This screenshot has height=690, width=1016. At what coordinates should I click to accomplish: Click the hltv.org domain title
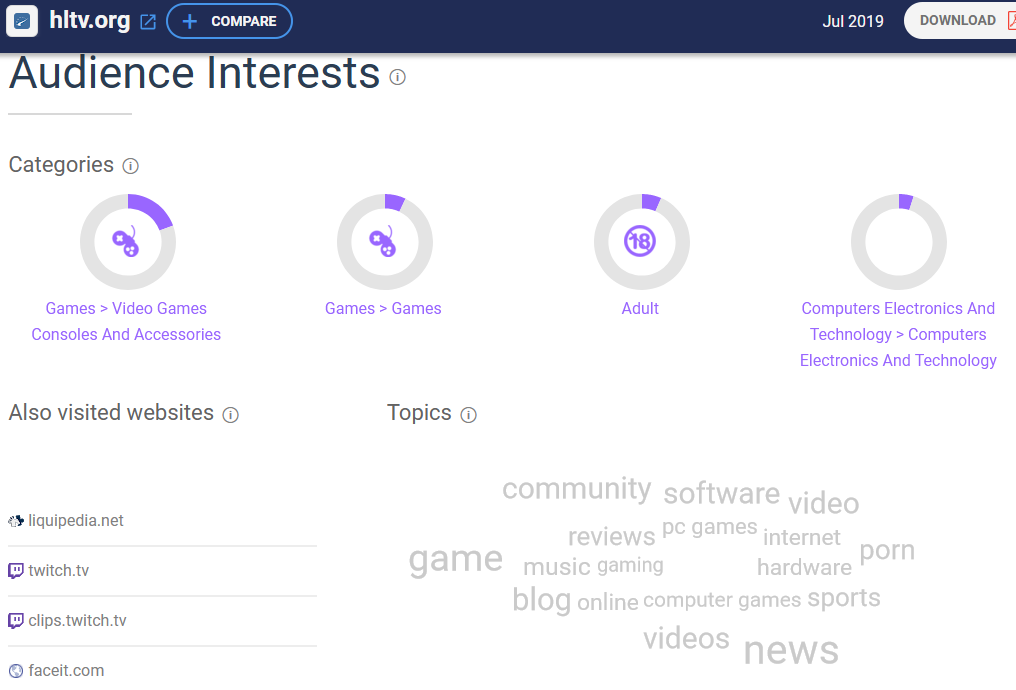[89, 21]
